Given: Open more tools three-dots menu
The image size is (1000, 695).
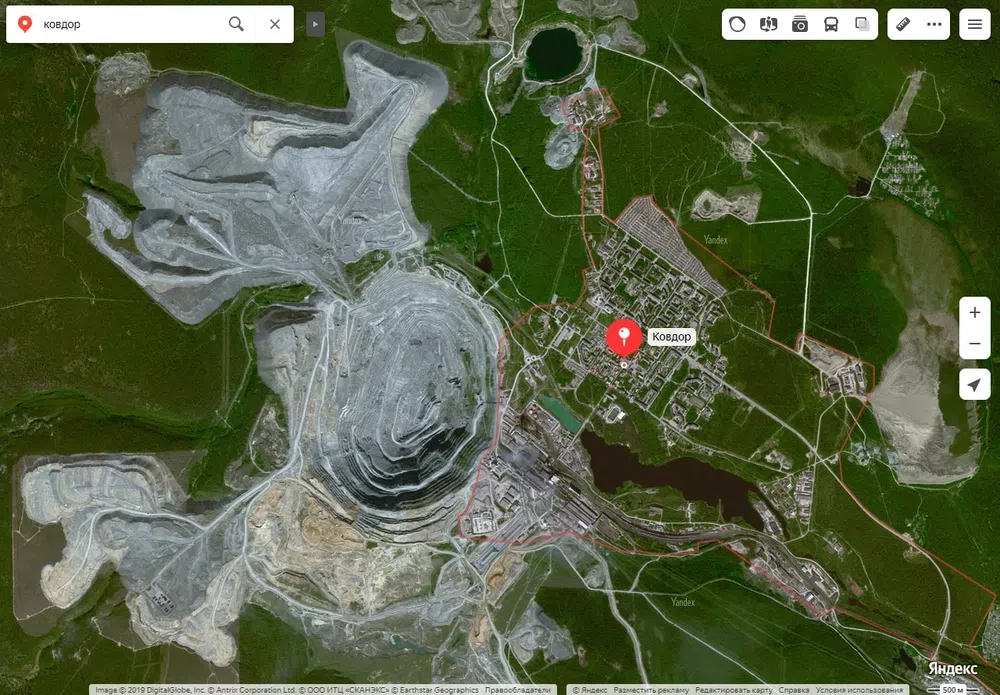Looking at the screenshot, I should point(935,24).
